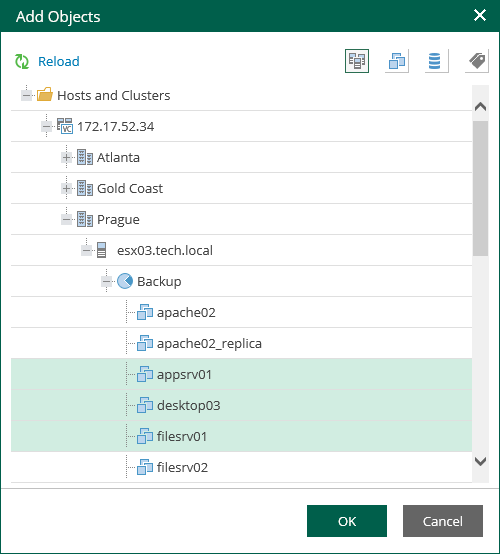Collapse the Backup resource pool node
Image resolution: width=500 pixels, height=554 pixels.
(x=106, y=282)
